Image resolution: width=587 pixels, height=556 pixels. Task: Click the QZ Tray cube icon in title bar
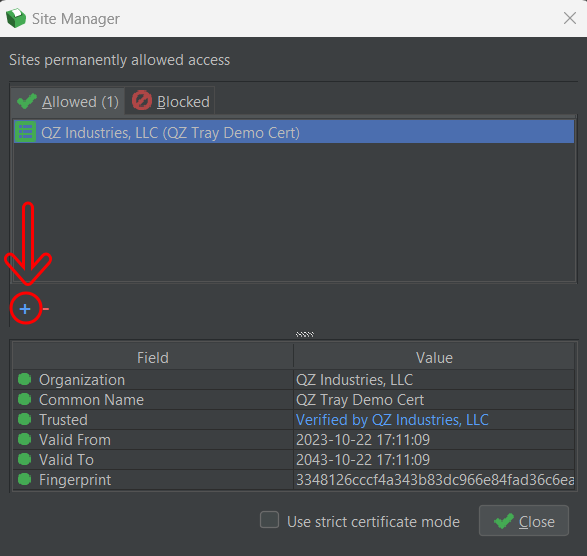pyautogui.click(x=16, y=18)
